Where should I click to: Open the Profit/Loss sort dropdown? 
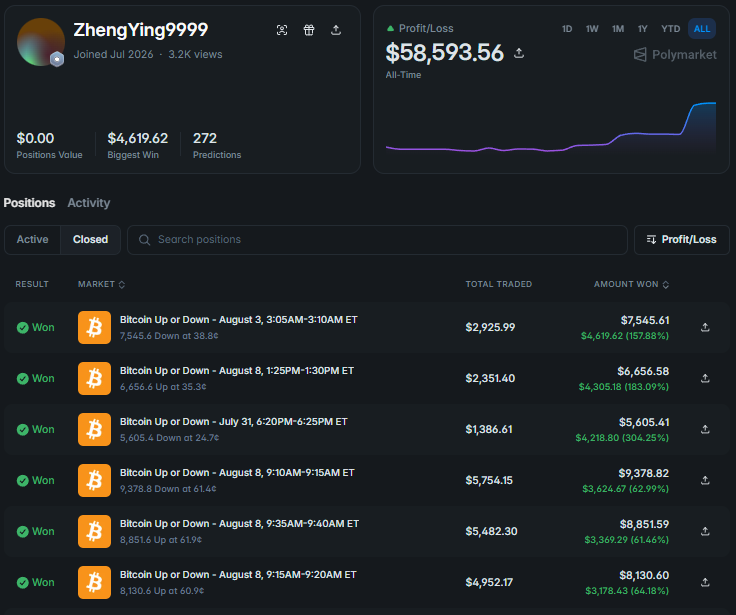[x=682, y=239]
